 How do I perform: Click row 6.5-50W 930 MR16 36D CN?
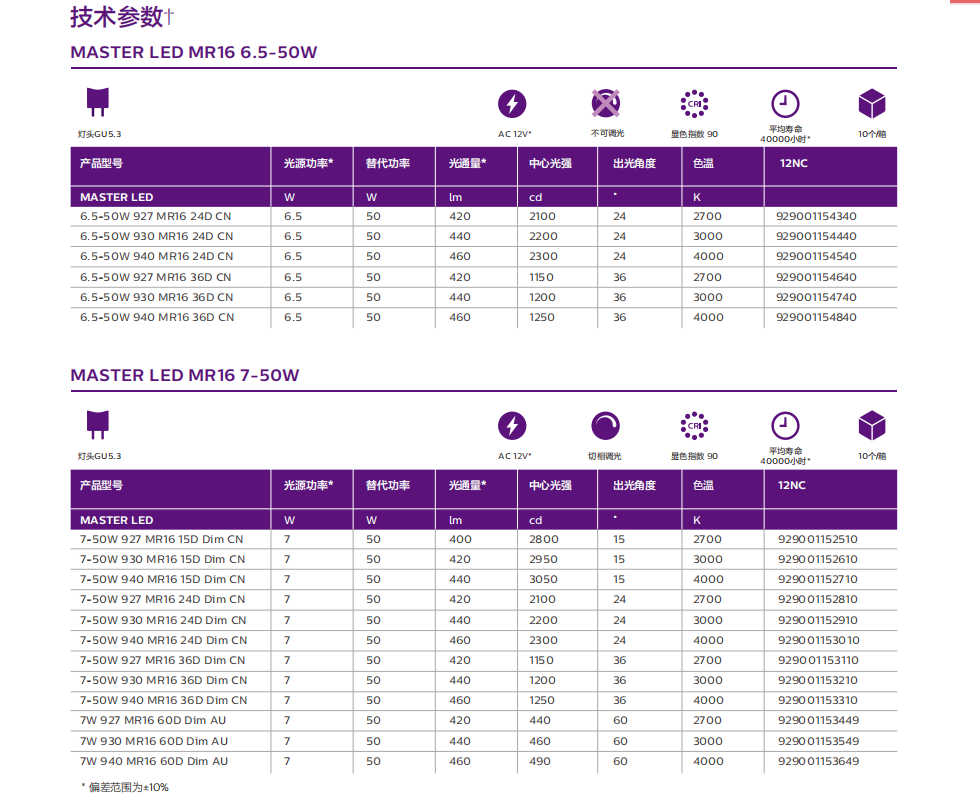[484, 297]
